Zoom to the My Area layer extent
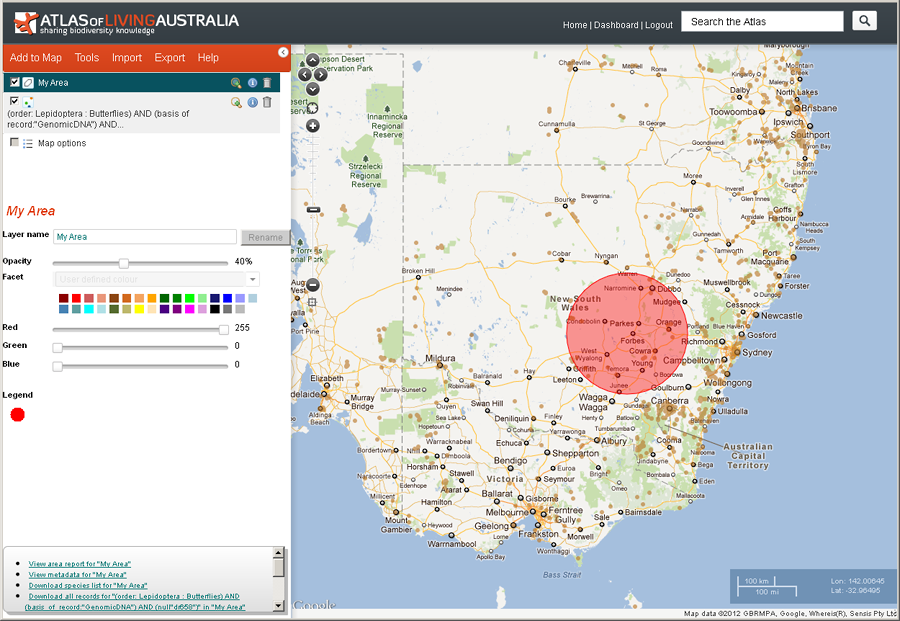 [x=236, y=83]
